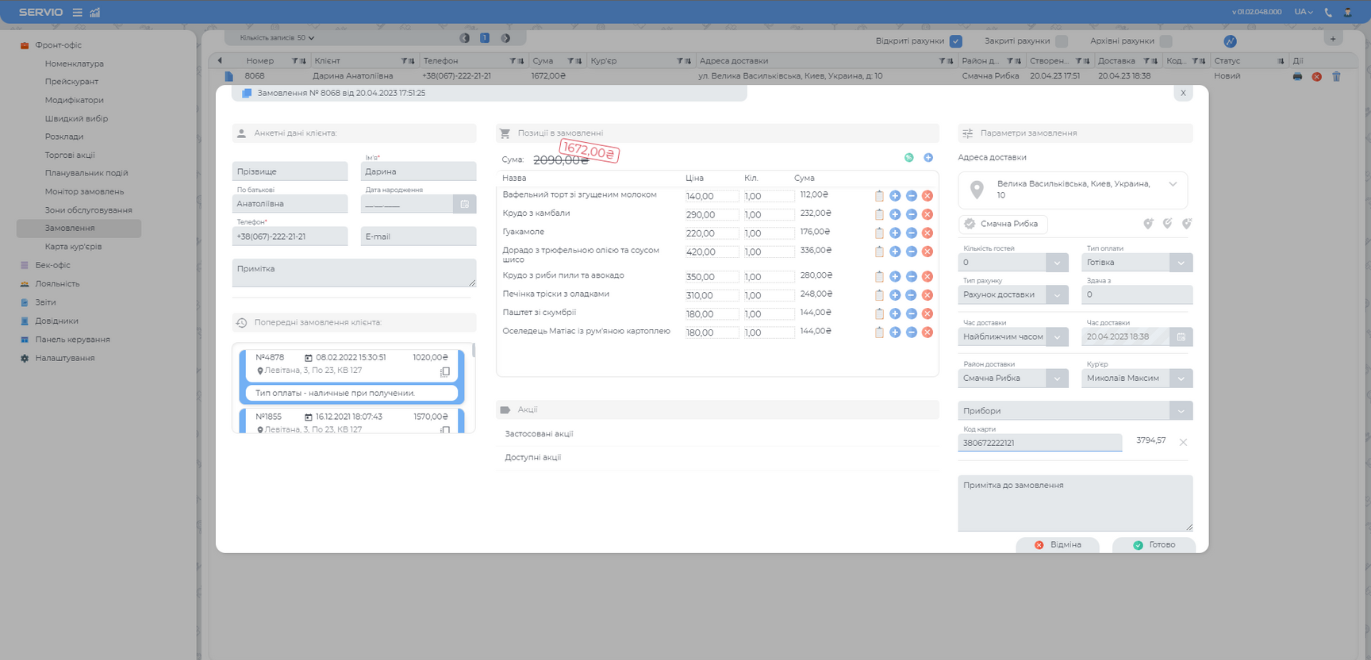Increase the quantity of Вафельний торт
The image size is (1371, 660).
pos(895,196)
